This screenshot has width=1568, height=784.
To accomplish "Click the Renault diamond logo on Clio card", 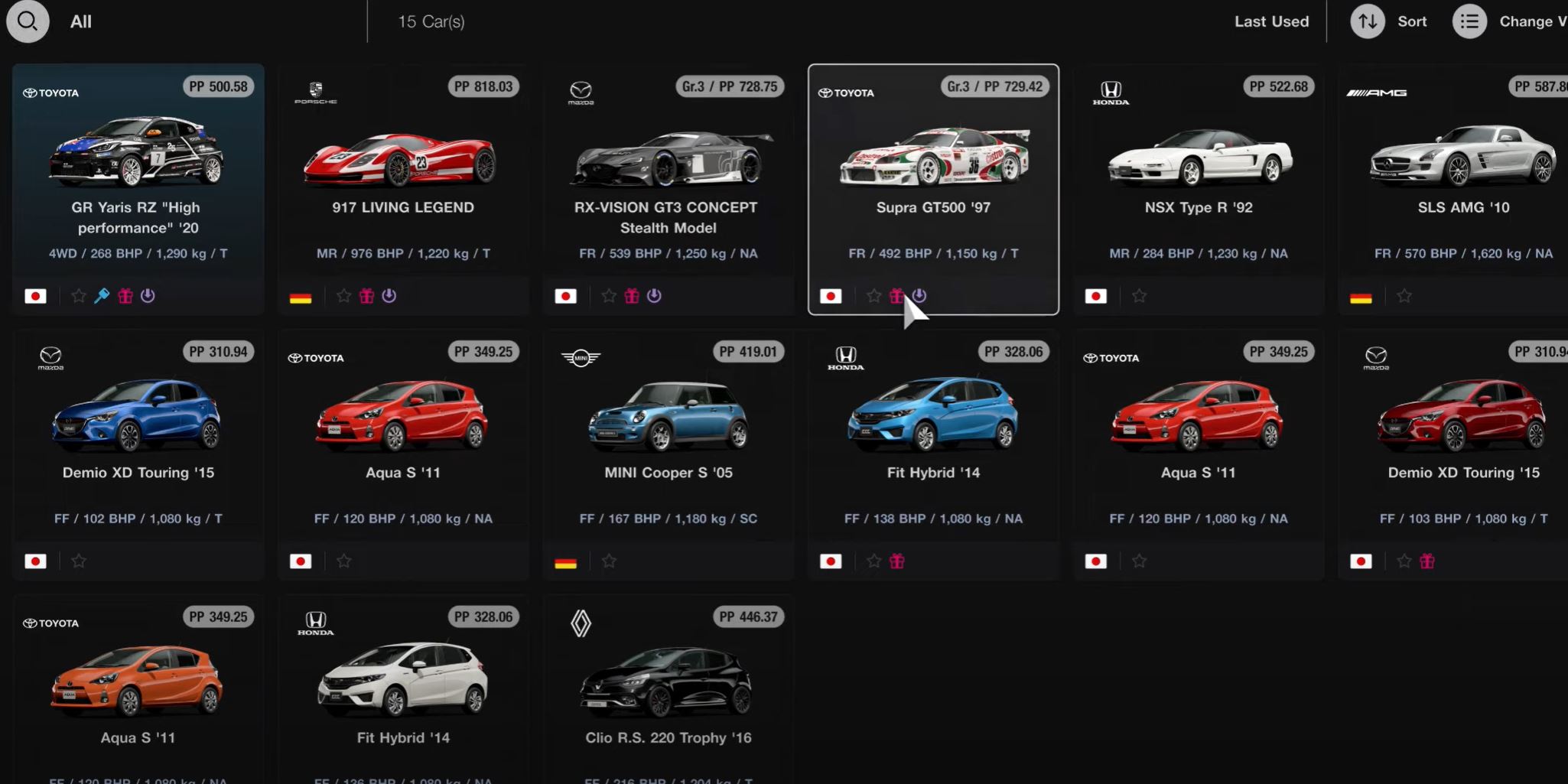I will (581, 623).
